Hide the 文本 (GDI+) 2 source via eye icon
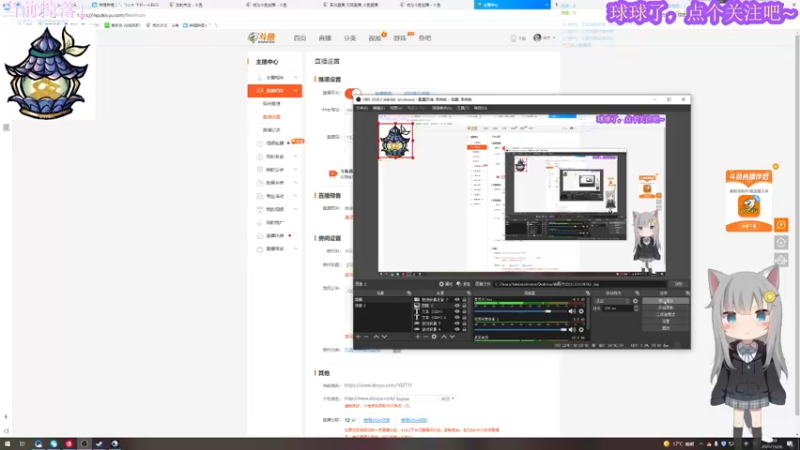800x450 pixels. click(457, 317)
